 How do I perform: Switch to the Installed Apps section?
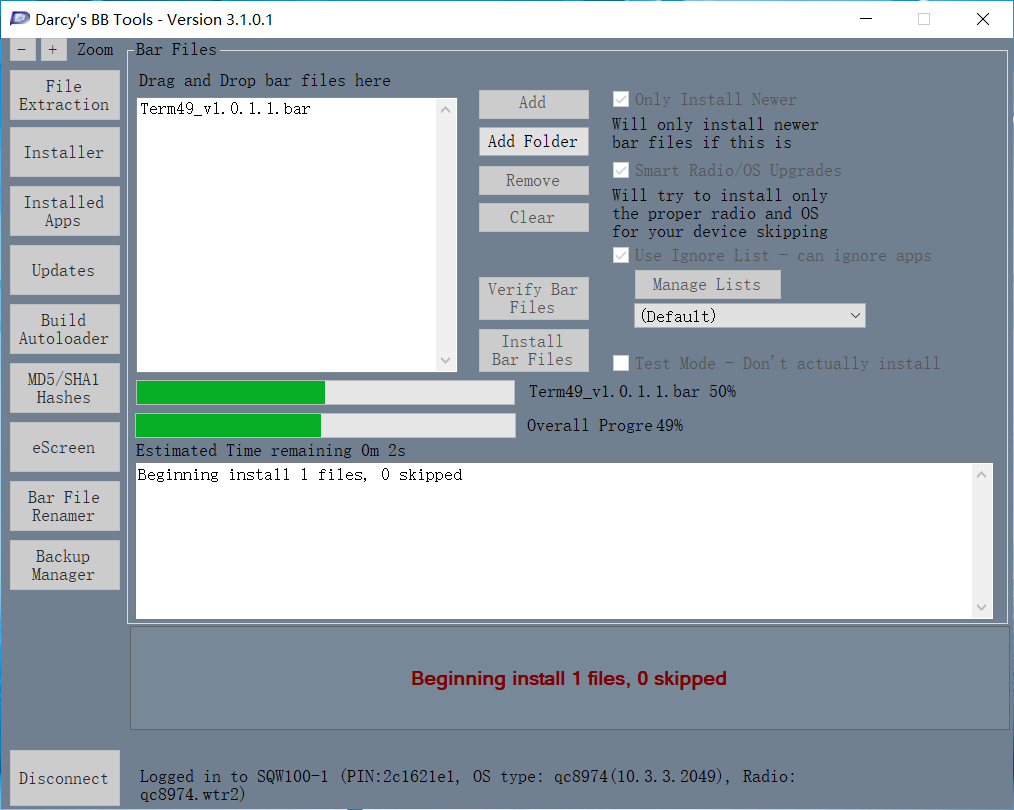(64, 211)
